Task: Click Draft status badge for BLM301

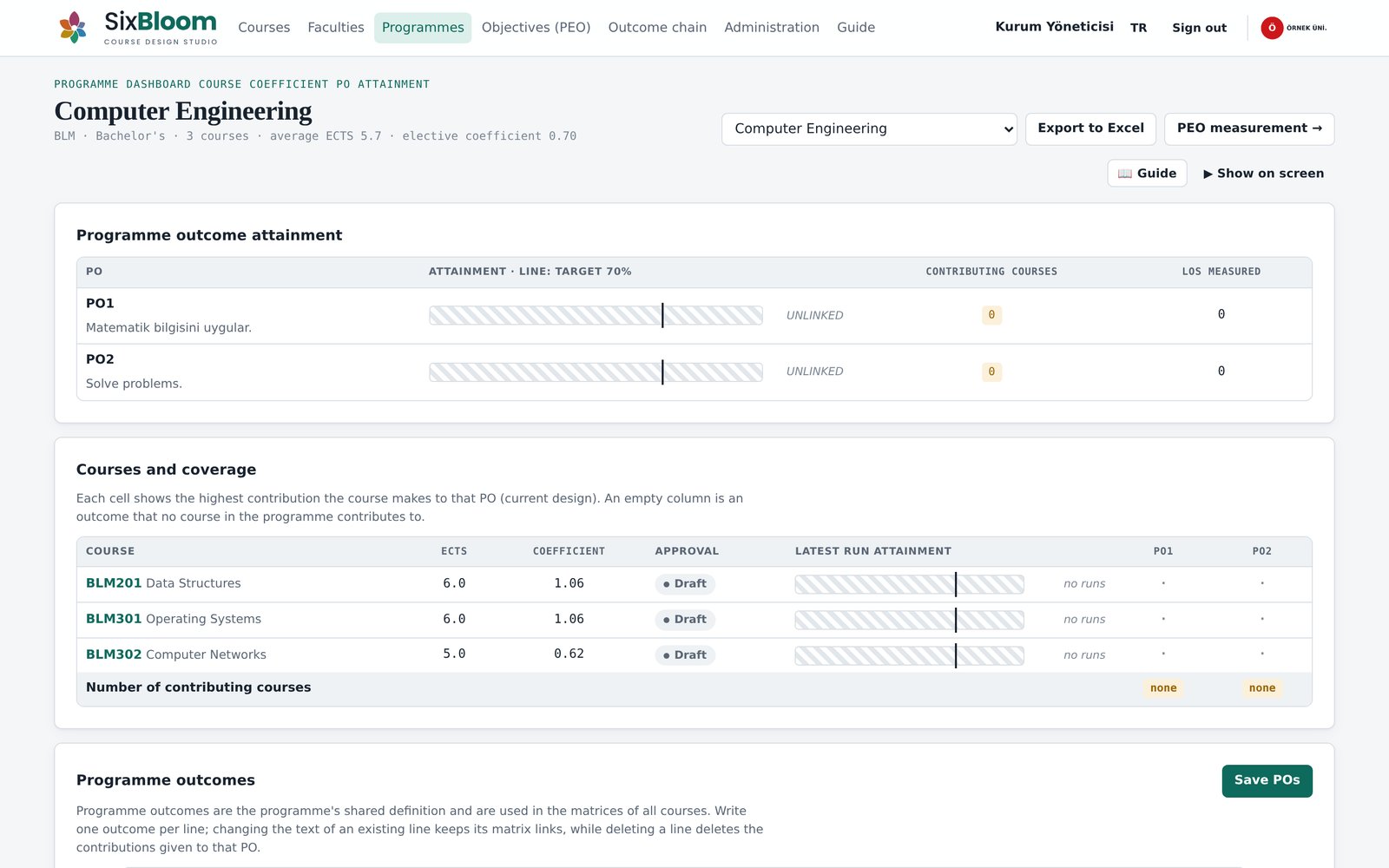Action: [685, 619]
